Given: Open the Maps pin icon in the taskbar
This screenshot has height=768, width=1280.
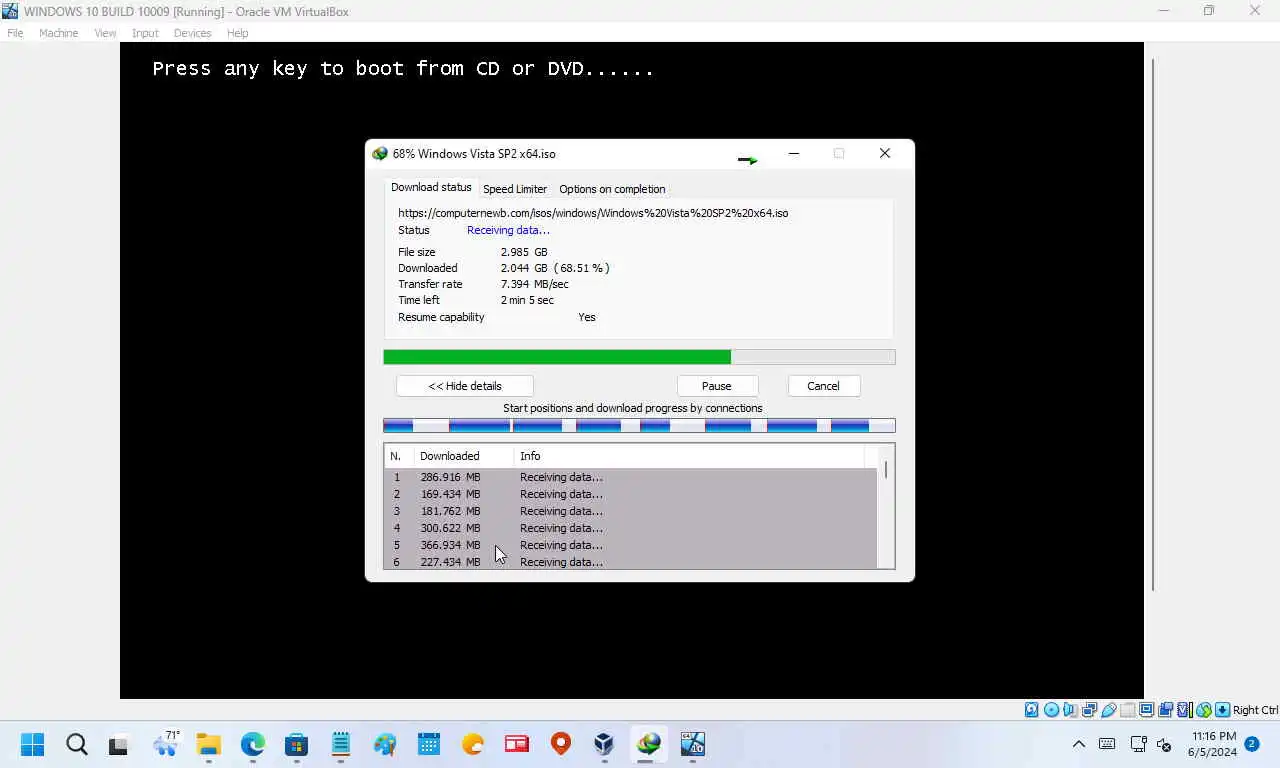Looking at the screenshot, I should pyautogui.click(x=560, y=744).
